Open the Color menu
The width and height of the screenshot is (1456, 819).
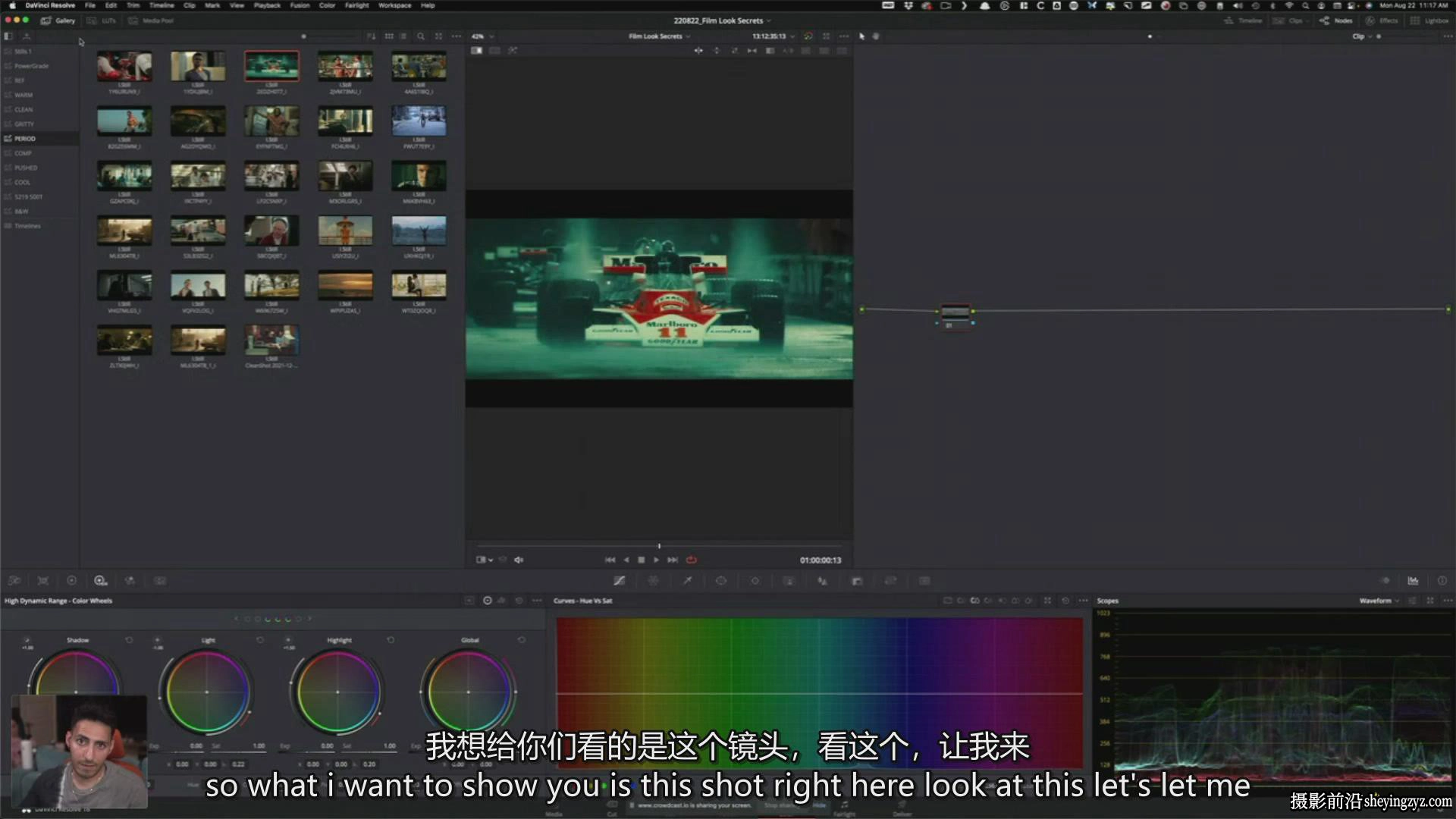tap(327, 5)
